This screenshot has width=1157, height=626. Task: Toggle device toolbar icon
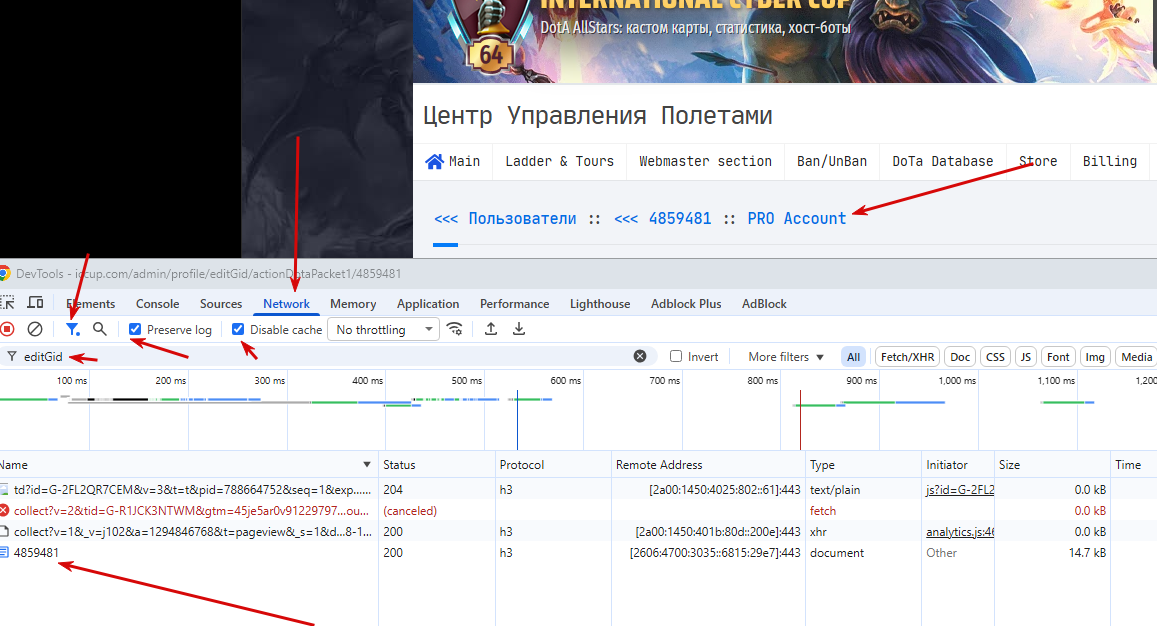pos(35,303)
